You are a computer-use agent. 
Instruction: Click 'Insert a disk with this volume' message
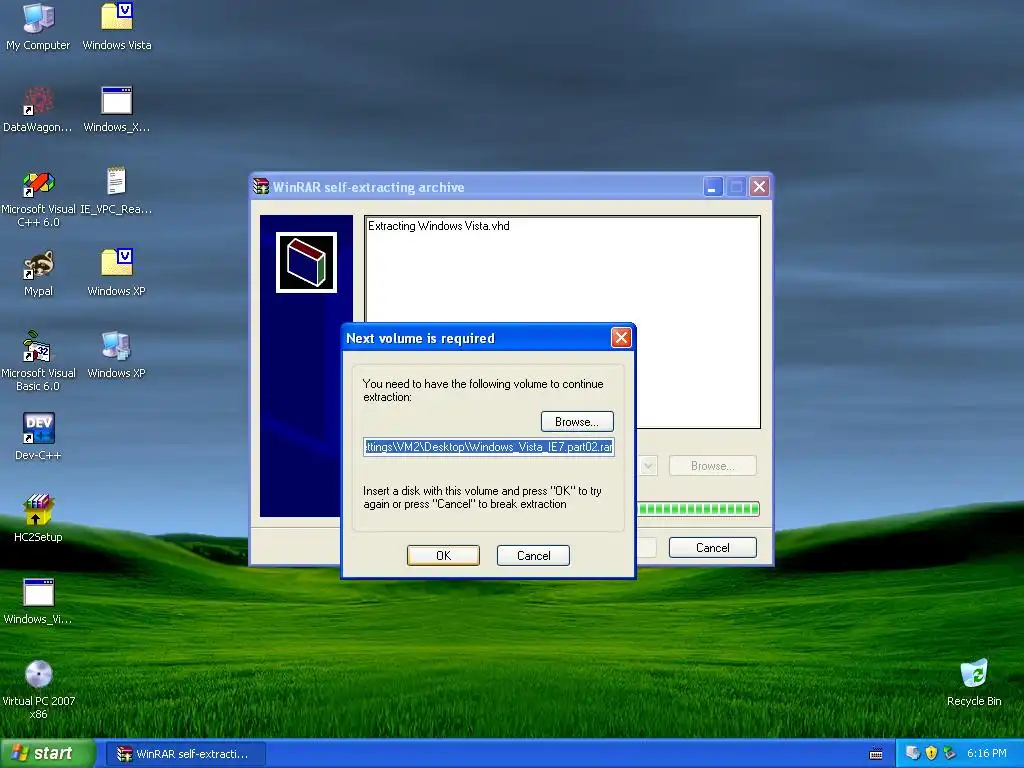[x=483, y=497]
